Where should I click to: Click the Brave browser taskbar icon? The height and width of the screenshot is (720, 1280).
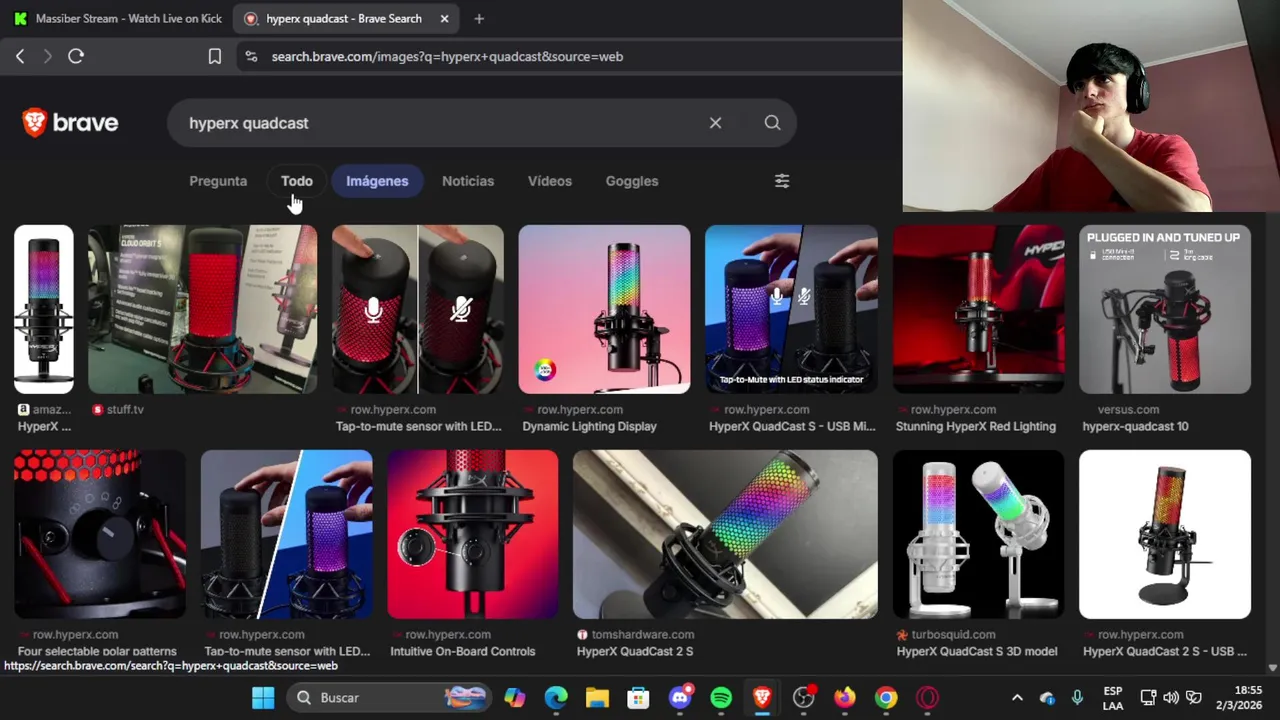(x=762, y=697)
